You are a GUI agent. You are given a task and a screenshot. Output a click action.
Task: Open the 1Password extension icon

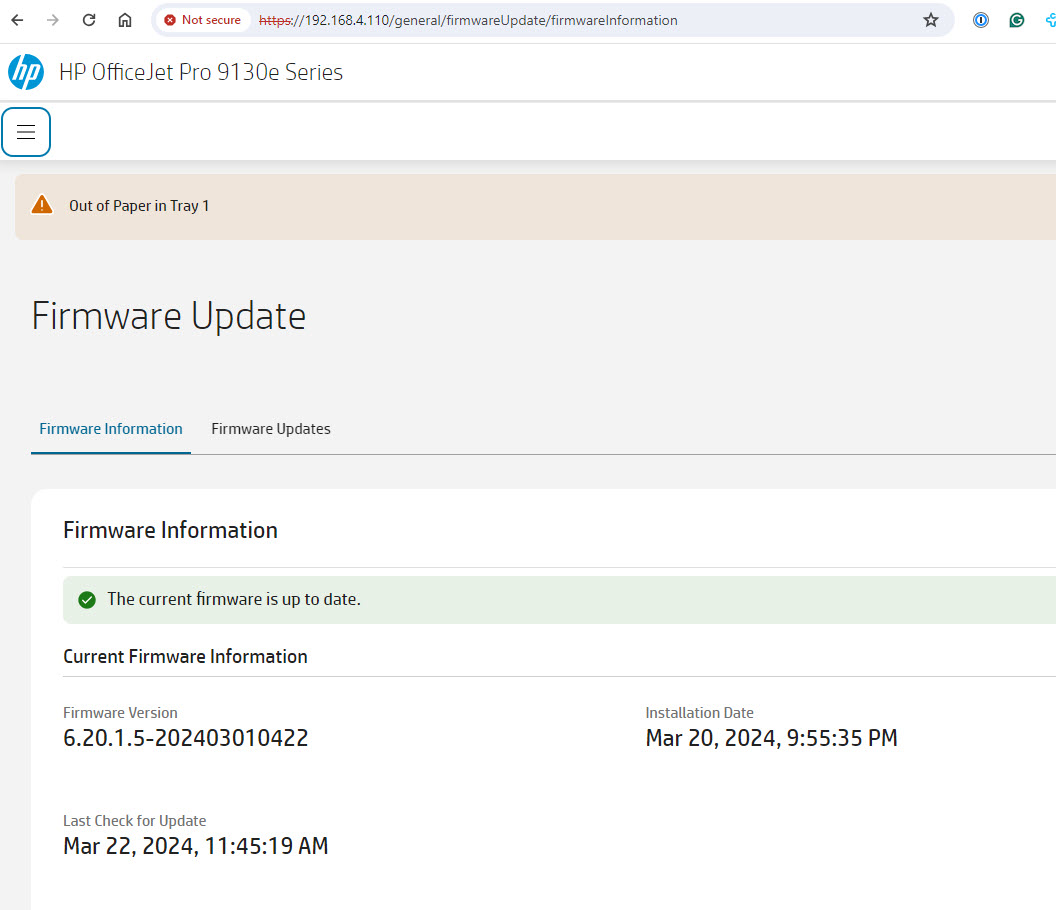[x=981, y=20]
